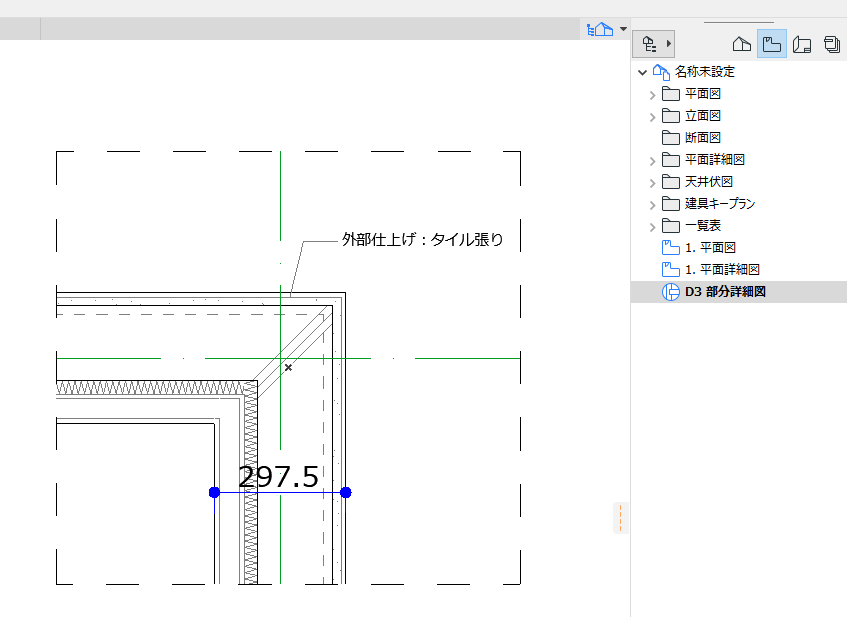Open the Project Map icon in Navigator
This screenshot has height=617, width=847.
tap(742, 44)
